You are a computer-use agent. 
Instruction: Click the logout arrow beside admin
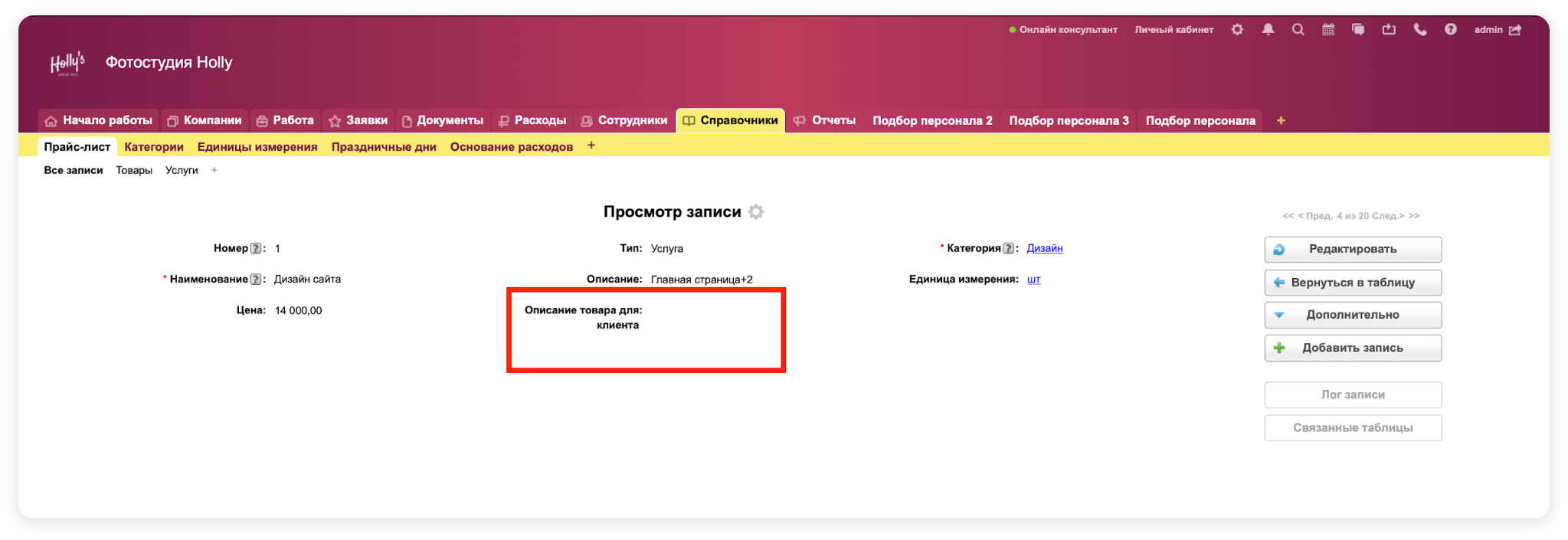pyautogui.click(x=1515, y=30)
